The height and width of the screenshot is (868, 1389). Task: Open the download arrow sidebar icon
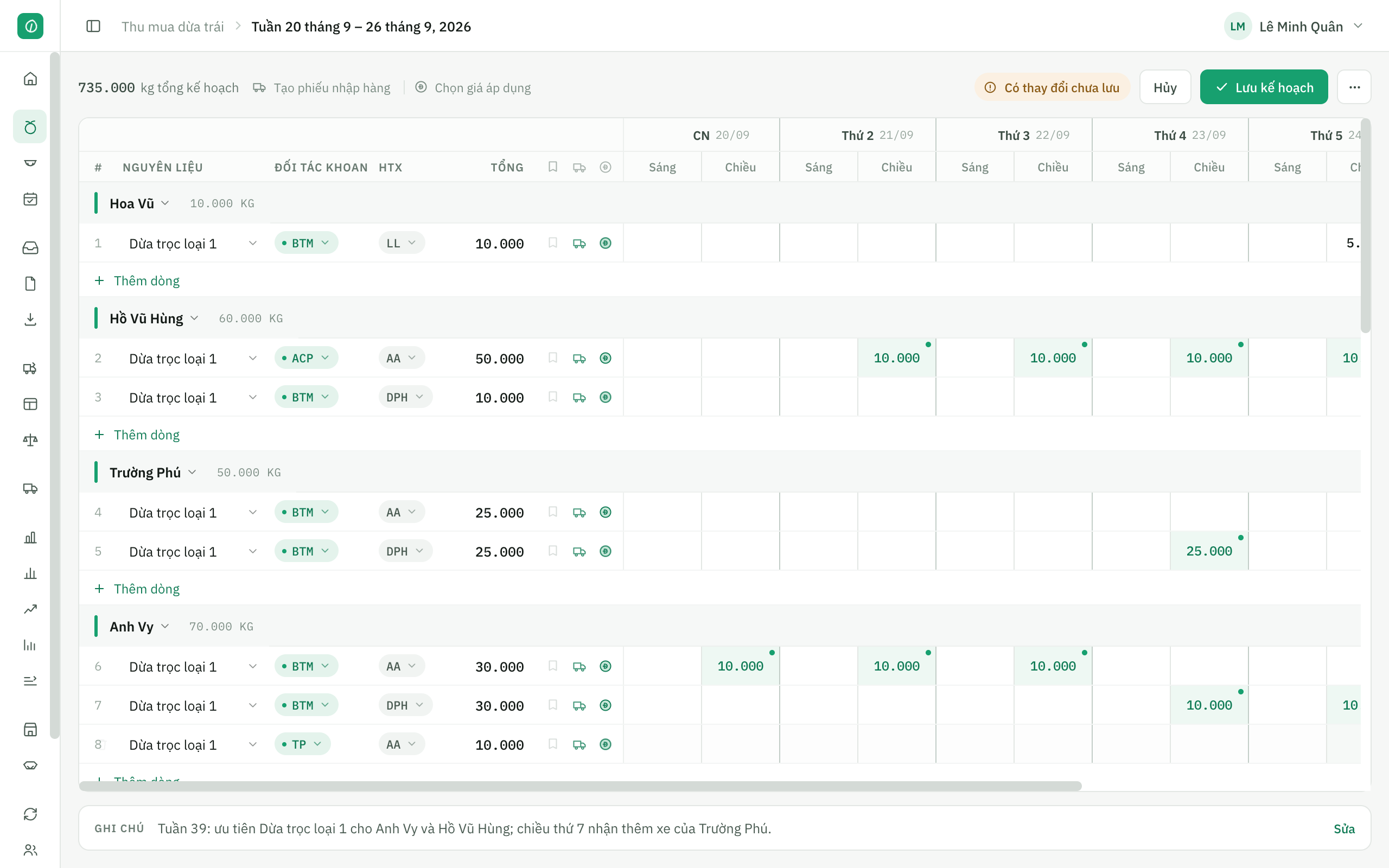(30, 320)
